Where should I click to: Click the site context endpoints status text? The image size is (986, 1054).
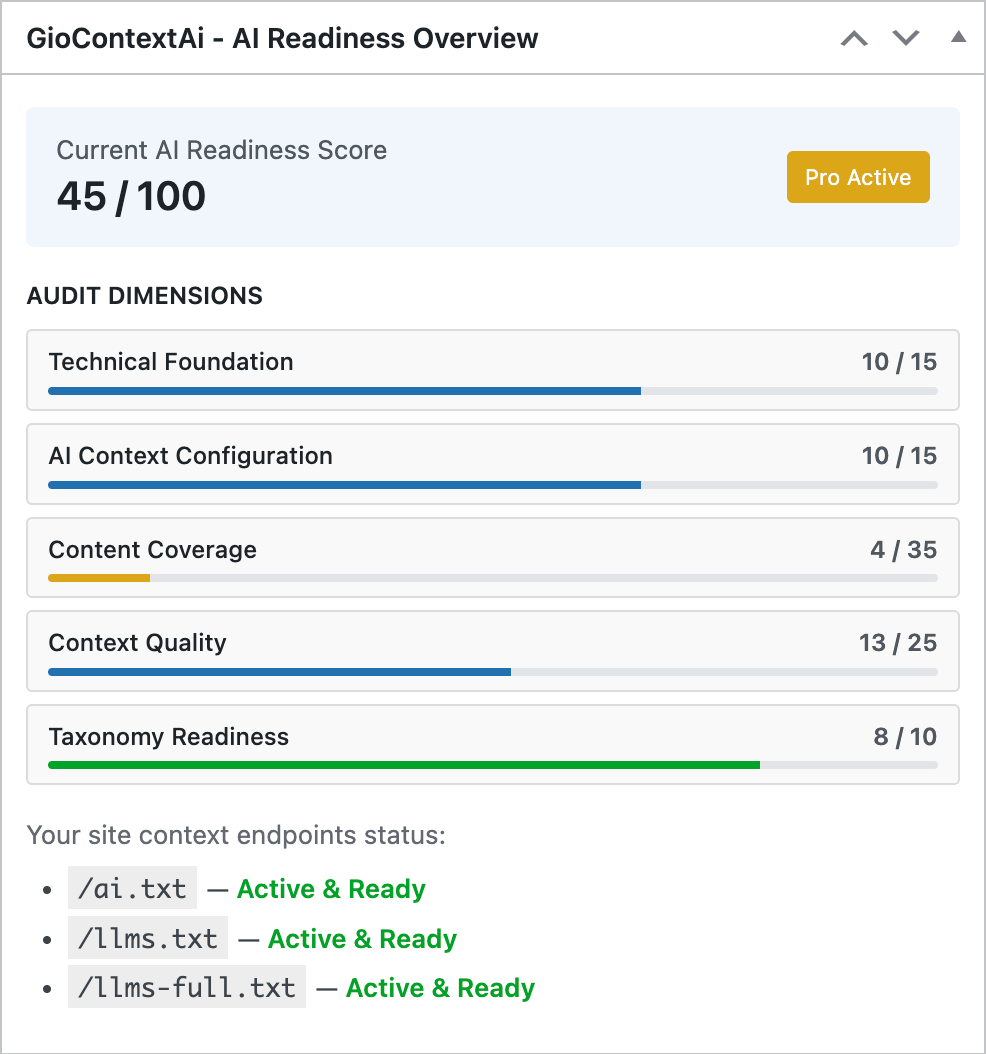click(236, 835)
